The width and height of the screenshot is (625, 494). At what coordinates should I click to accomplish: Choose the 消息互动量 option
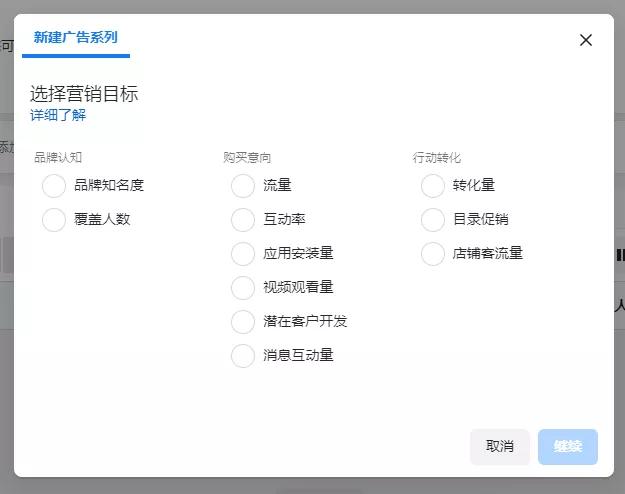tap(243, 356)
